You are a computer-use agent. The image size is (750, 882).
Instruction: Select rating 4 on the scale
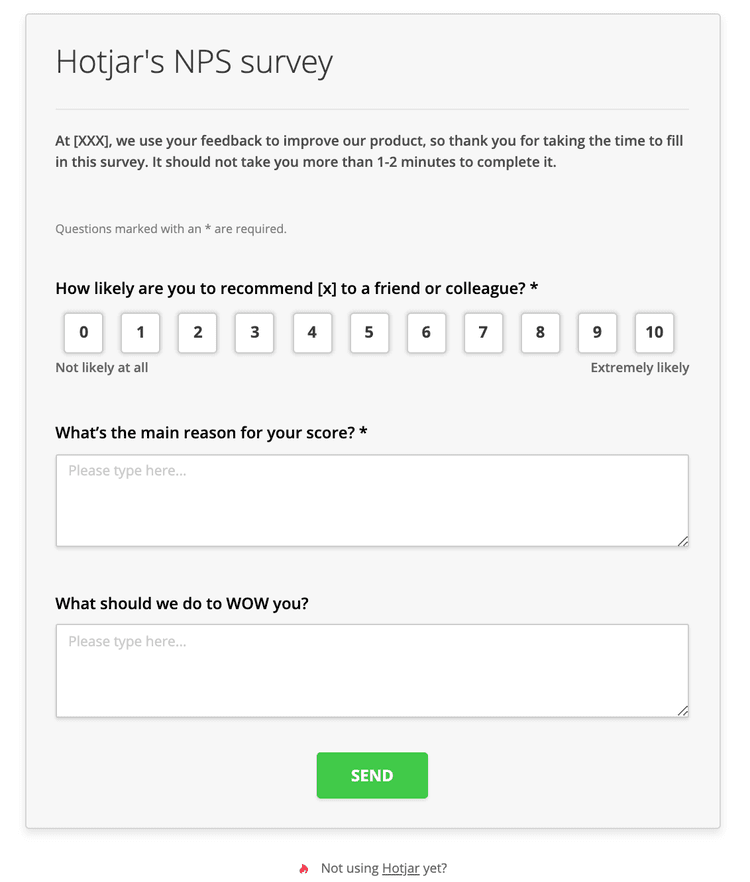coord(312,332)
